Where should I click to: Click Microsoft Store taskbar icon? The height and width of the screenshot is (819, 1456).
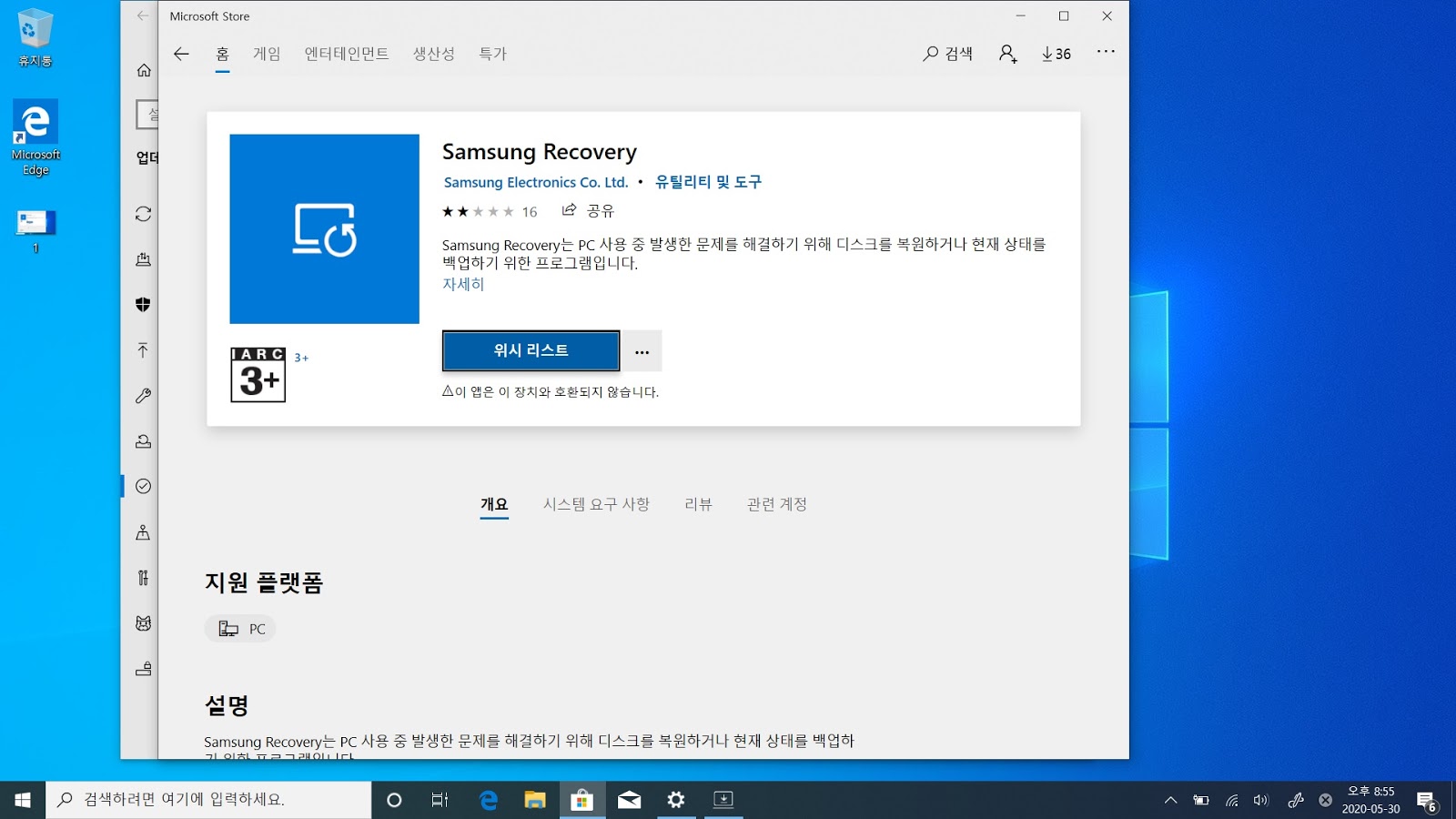(582, 800)
